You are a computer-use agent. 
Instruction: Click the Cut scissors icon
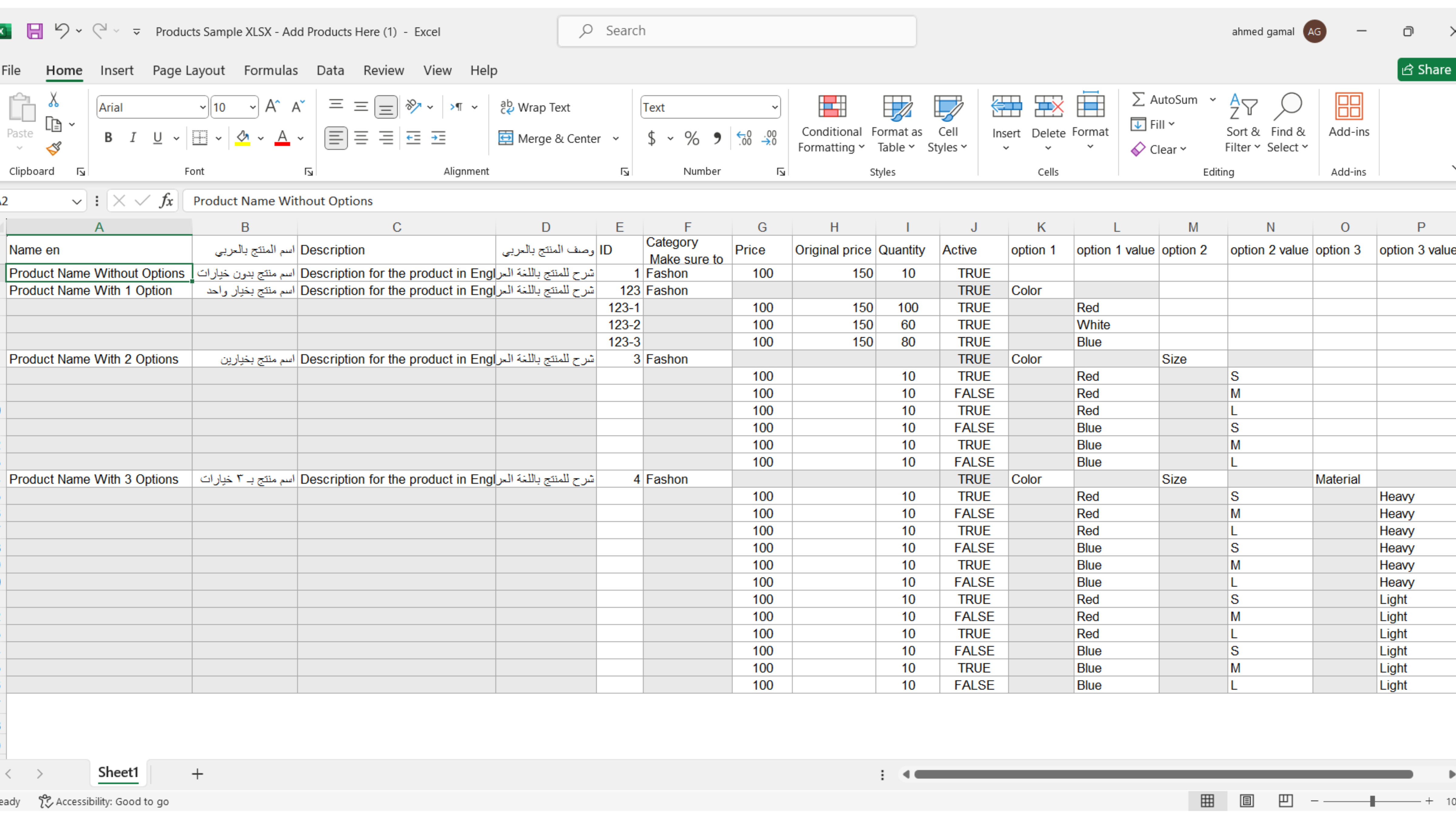point(54,100)
